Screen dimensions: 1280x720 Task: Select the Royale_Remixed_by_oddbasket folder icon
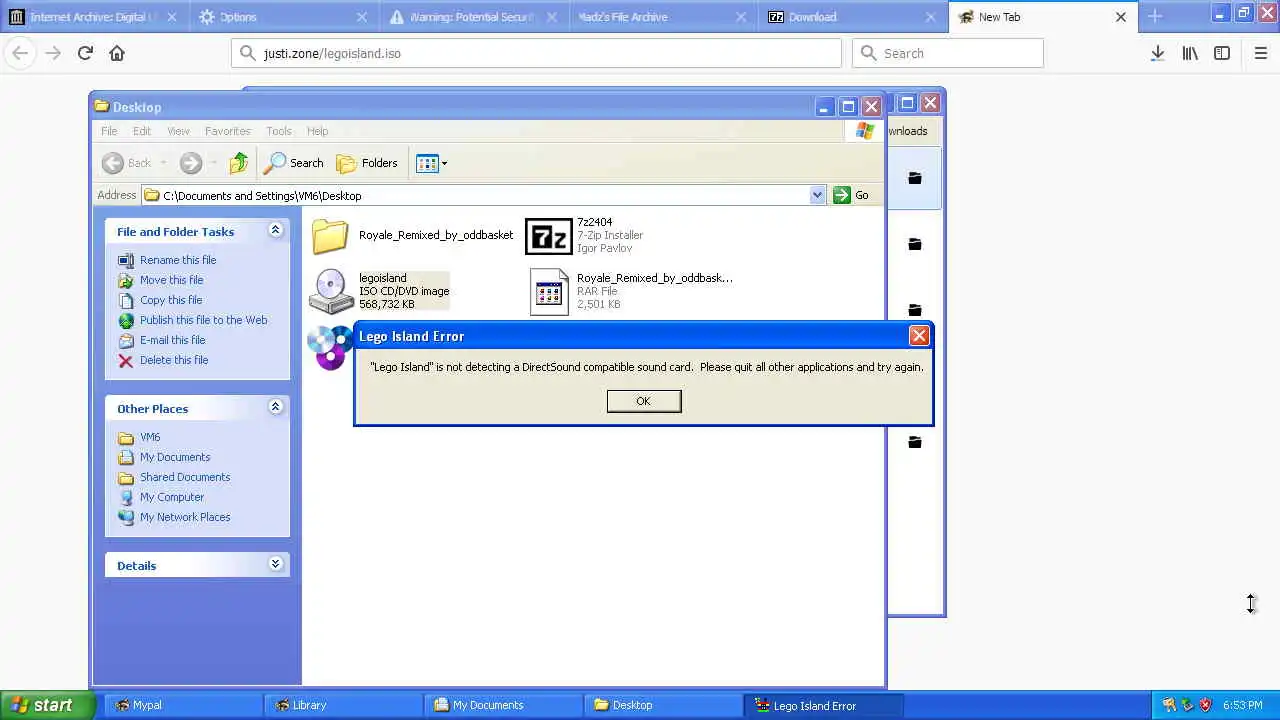point(330,236)
